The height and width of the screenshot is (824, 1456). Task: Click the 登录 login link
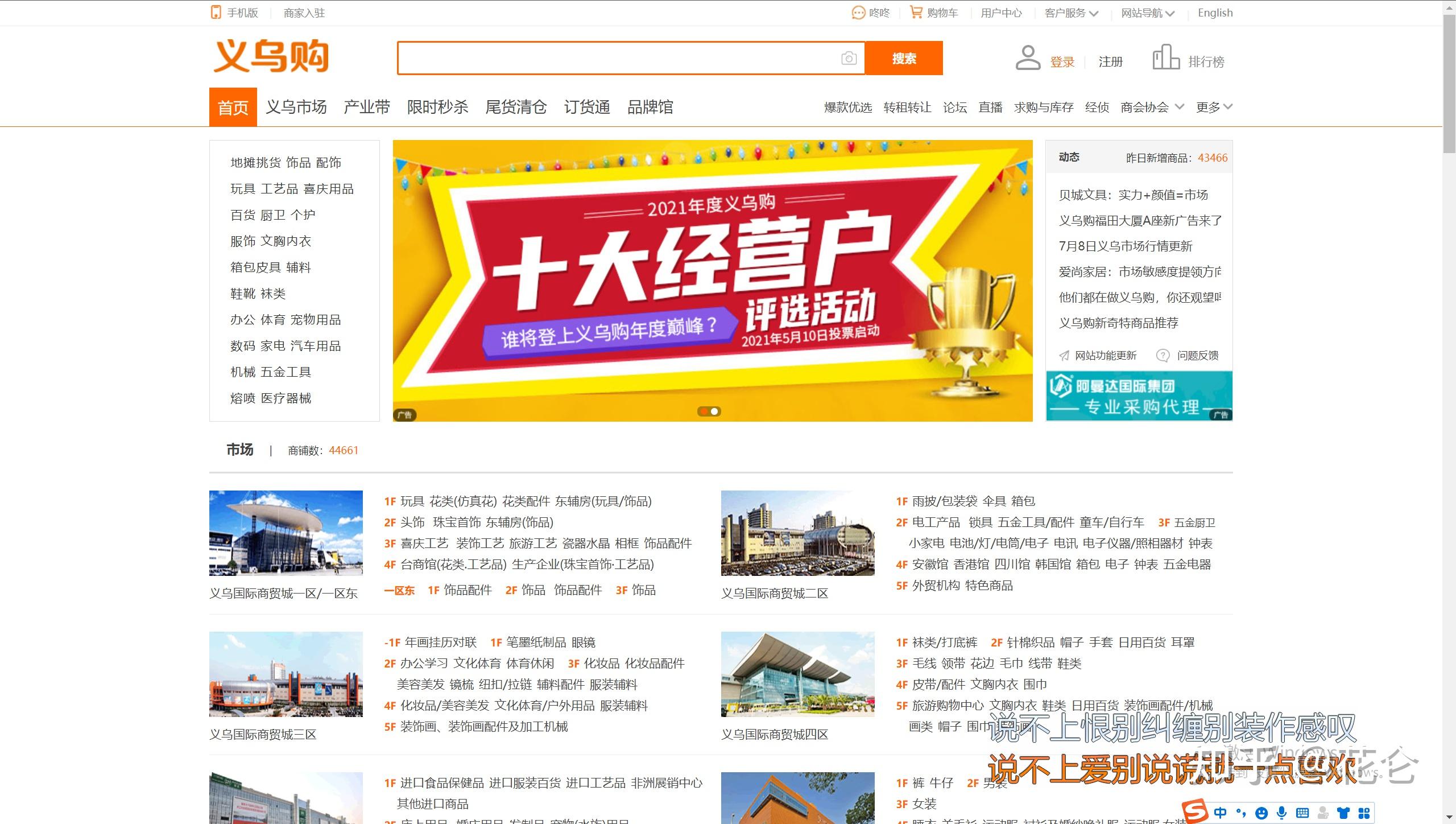click(1062, 62)
